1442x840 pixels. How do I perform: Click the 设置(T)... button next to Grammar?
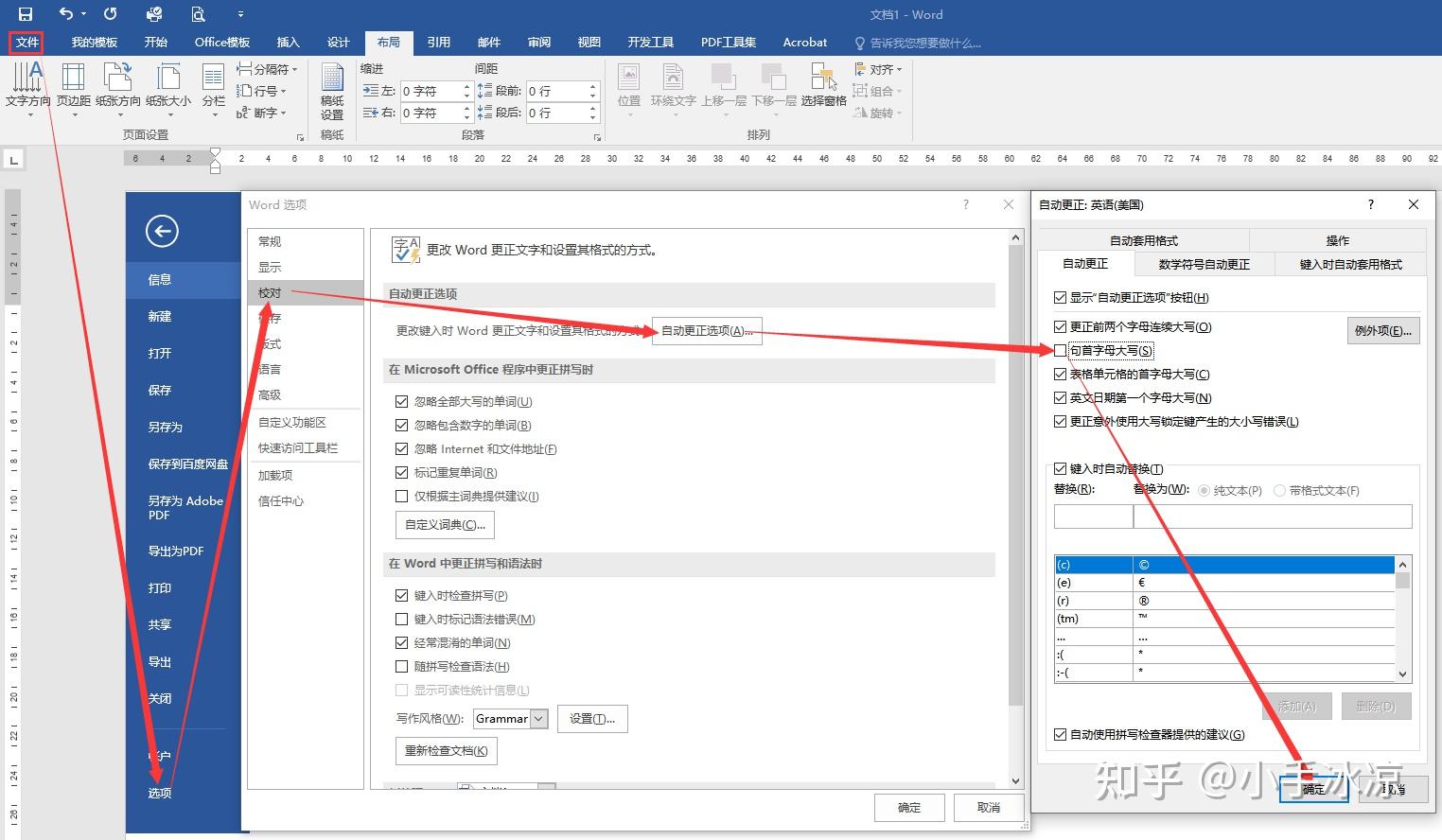tap(592, 719)
